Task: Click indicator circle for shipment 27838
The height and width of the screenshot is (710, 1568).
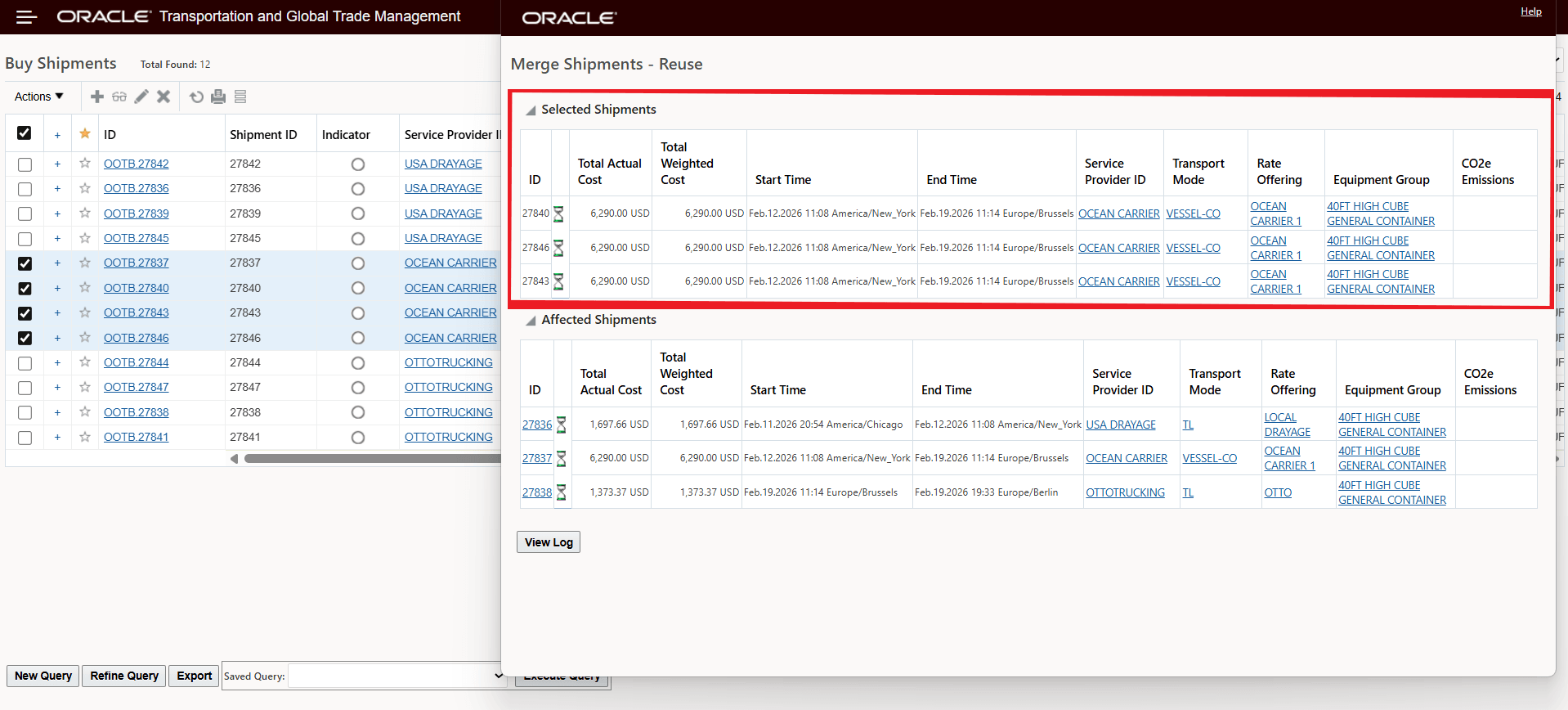Action: click(357, 412)
